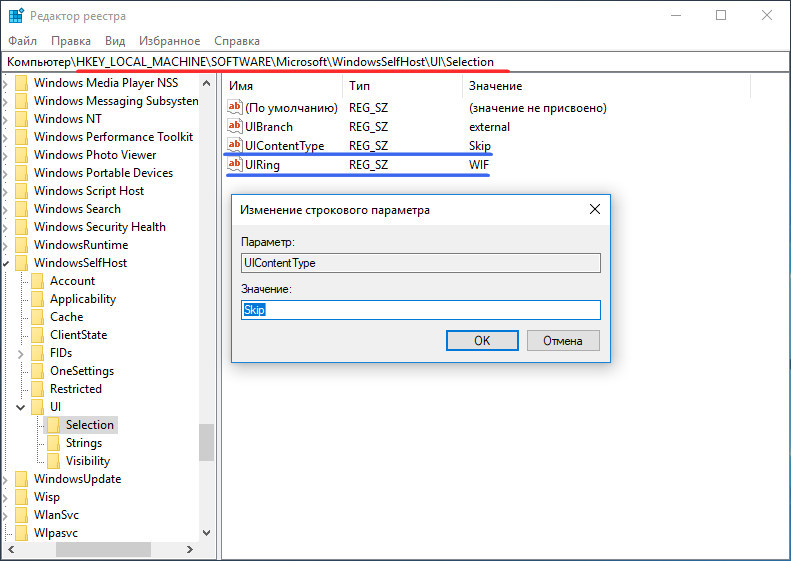
Task: Select the UIBranch value name
Action: coord(269,127)
